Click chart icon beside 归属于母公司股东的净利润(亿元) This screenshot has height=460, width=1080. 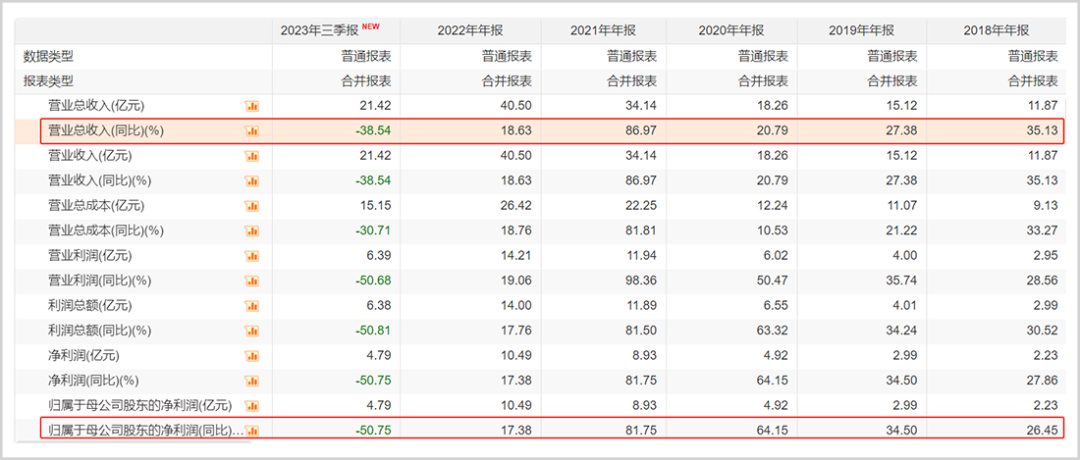pyautogui.click(x=252, y=405)
